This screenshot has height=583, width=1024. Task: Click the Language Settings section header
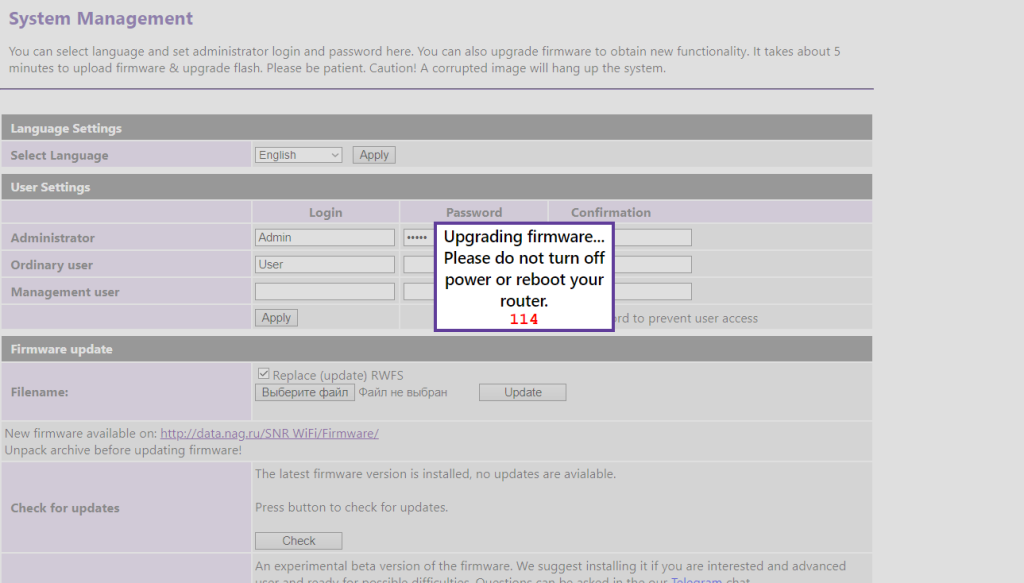tap(436, 128)
